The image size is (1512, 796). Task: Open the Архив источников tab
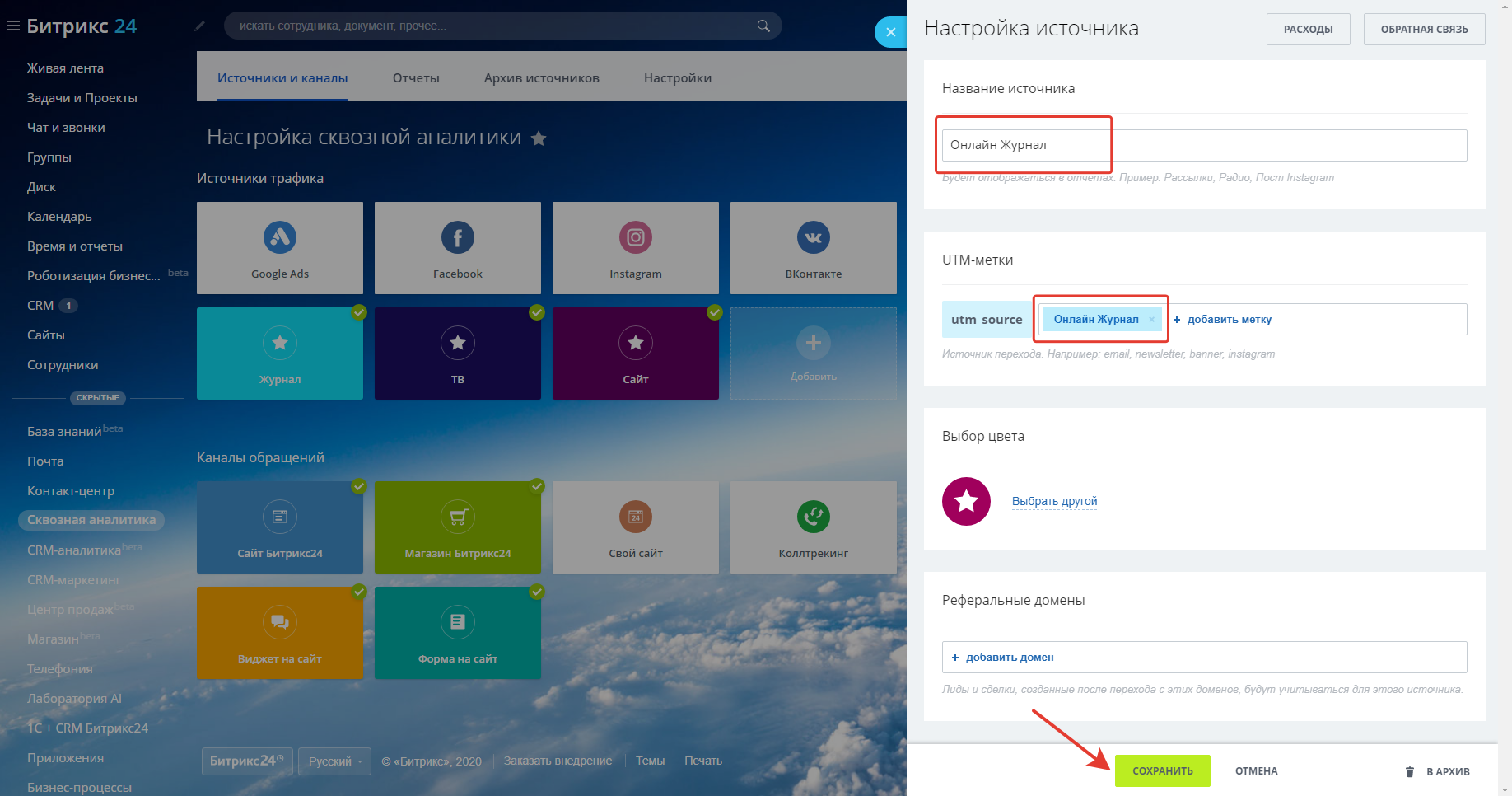[542, 78]
